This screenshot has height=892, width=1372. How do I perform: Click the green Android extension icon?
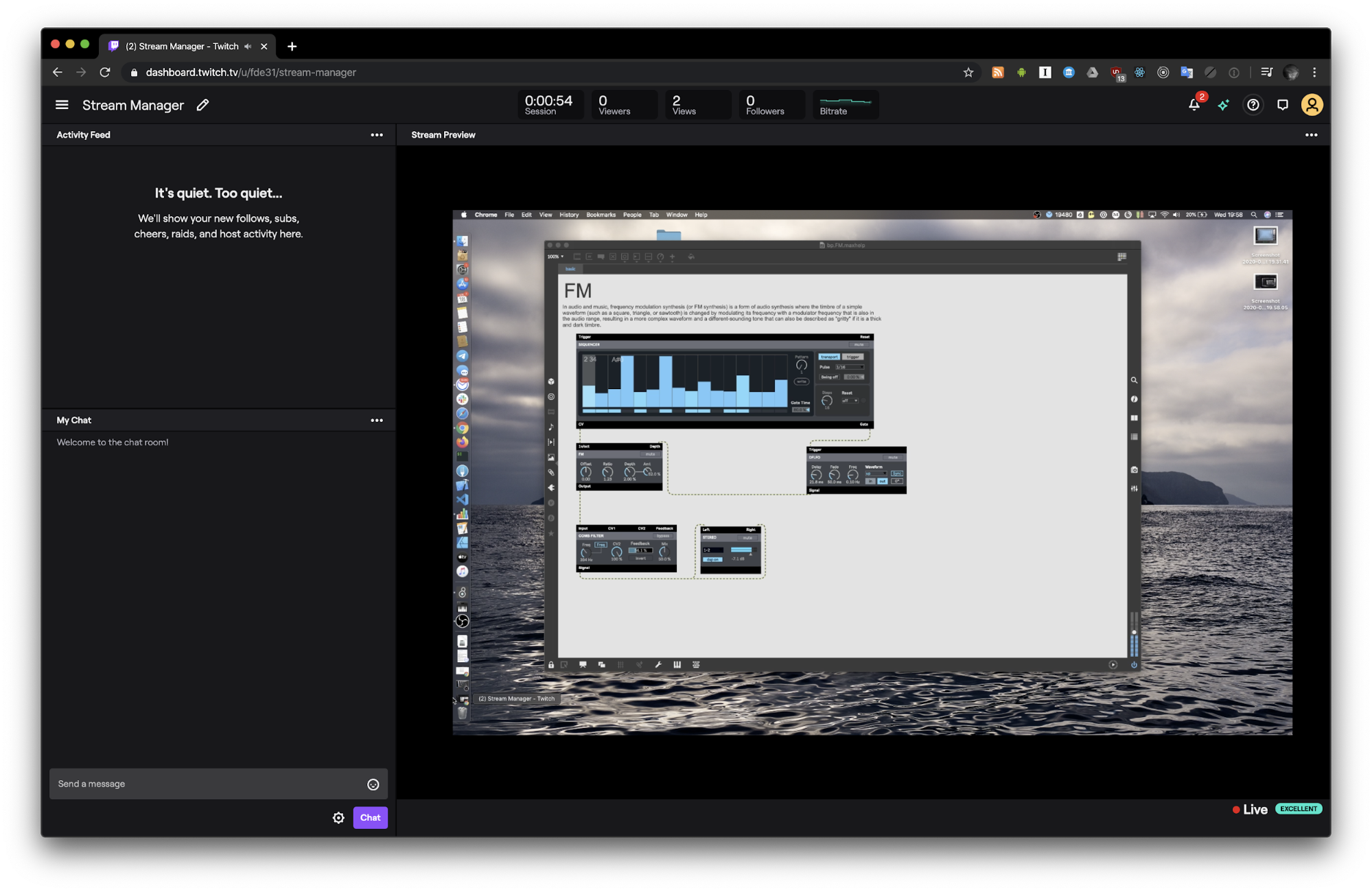[1021, 72]
